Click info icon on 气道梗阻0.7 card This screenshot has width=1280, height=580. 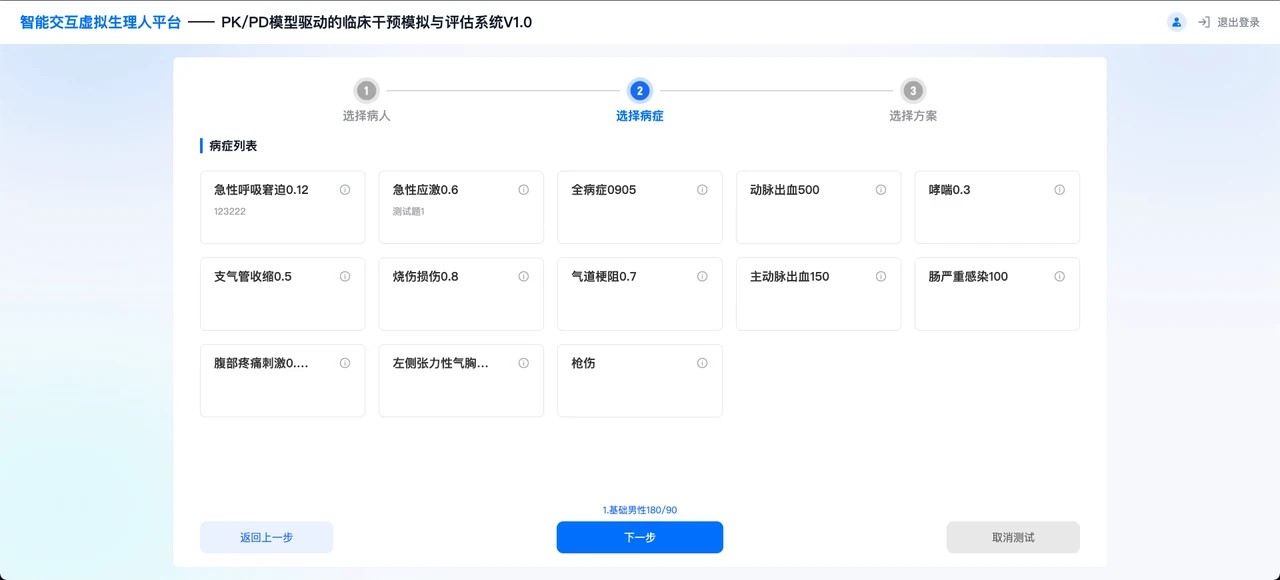click(x=702, y=277)
